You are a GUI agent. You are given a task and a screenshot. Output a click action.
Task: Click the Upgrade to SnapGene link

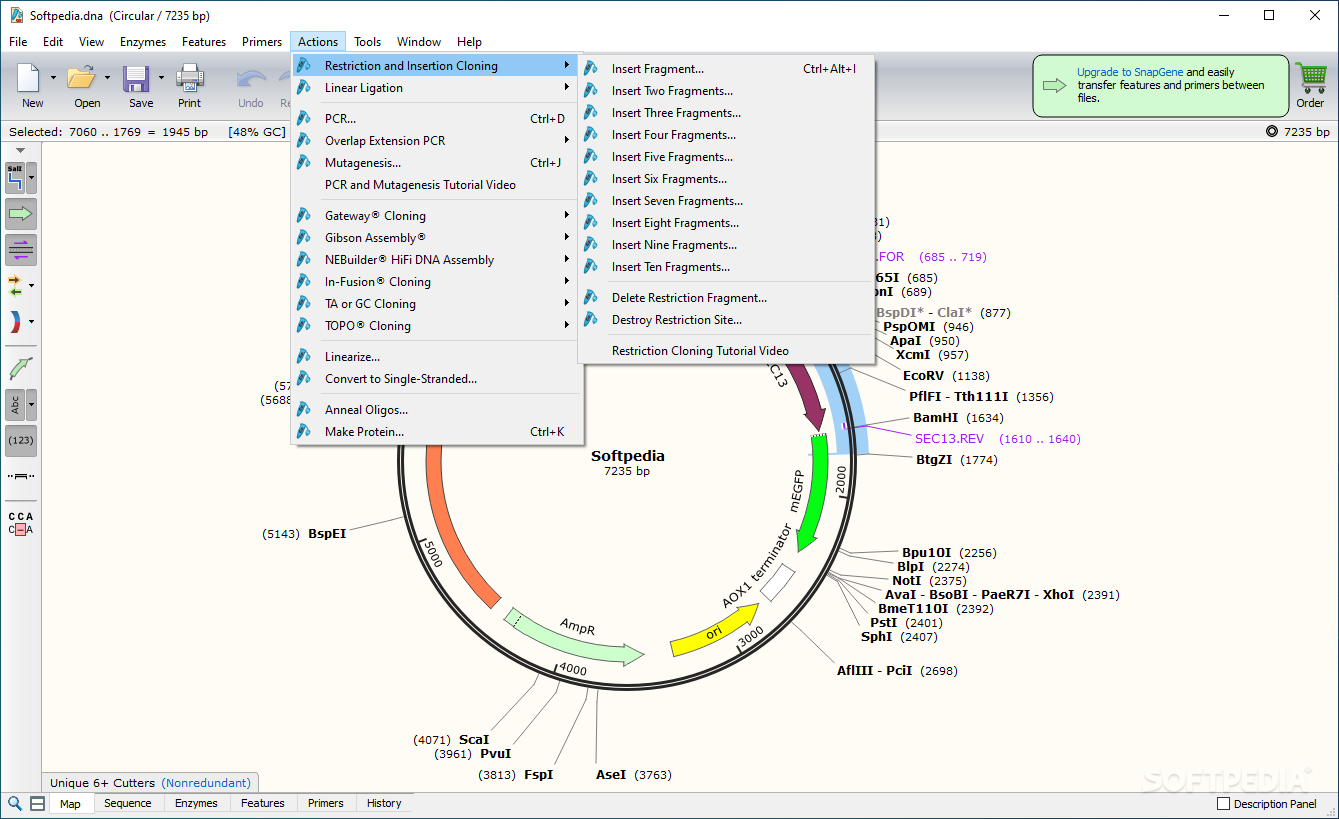[x=1130, y=72]
